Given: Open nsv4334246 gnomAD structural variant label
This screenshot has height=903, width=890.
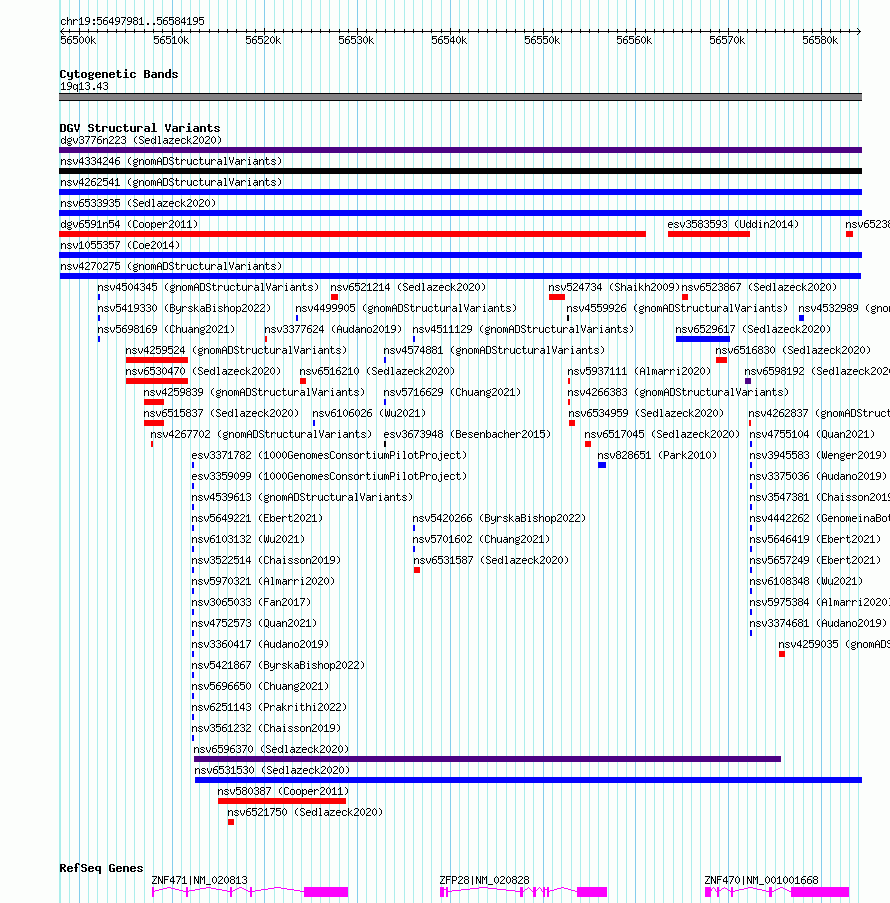Looking at the screenshot, I should tap(171, 161).
